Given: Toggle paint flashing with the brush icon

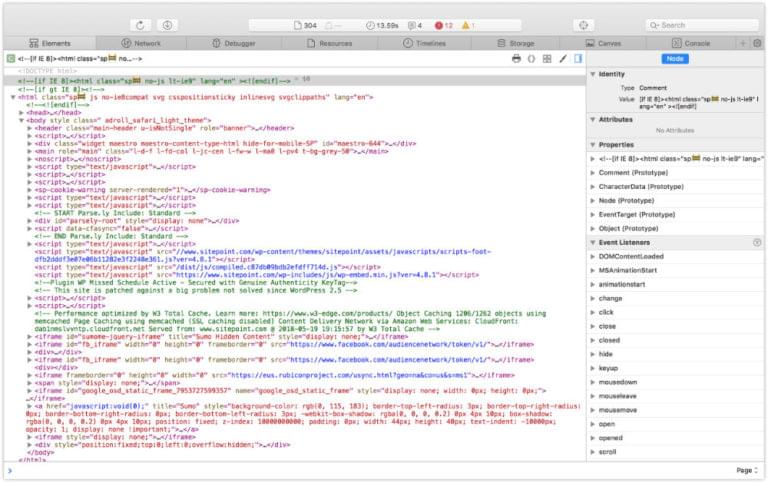Looking at the screenshot, I should [562, 59].
